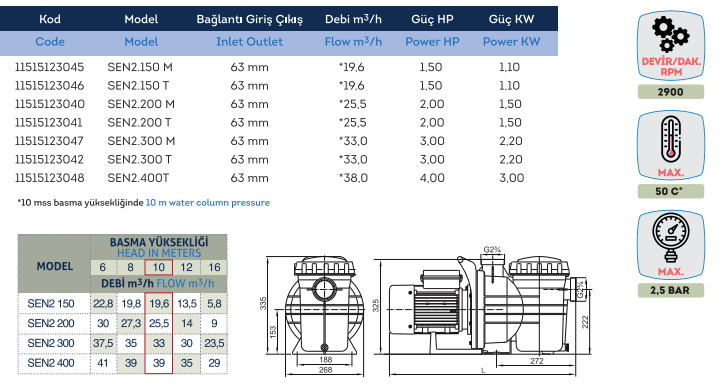723x392 pixels.
Task: Select the Debi m3/h column header
Action: [353, 30]
